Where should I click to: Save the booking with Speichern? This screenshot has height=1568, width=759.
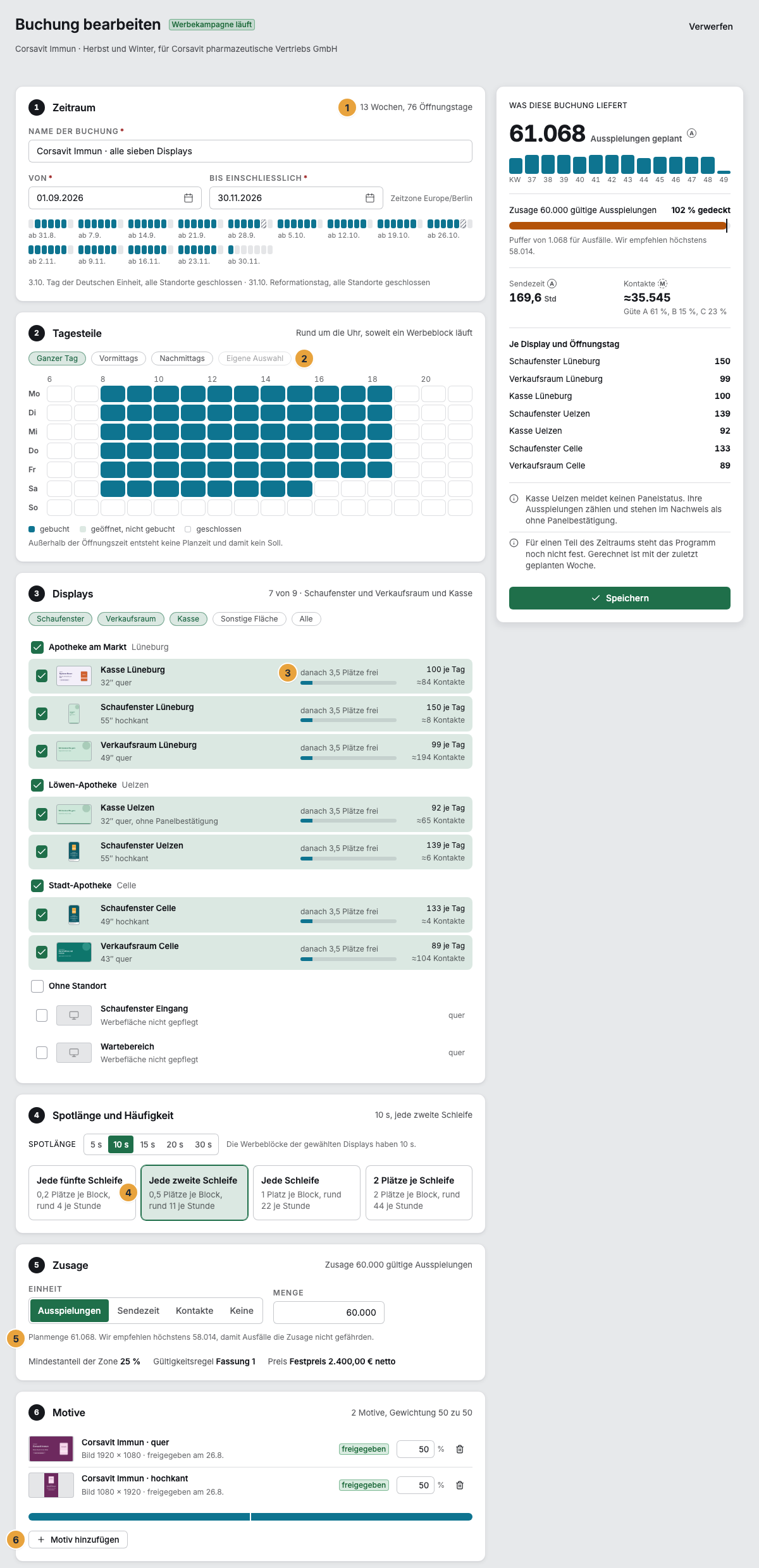[x=620, y=598]
